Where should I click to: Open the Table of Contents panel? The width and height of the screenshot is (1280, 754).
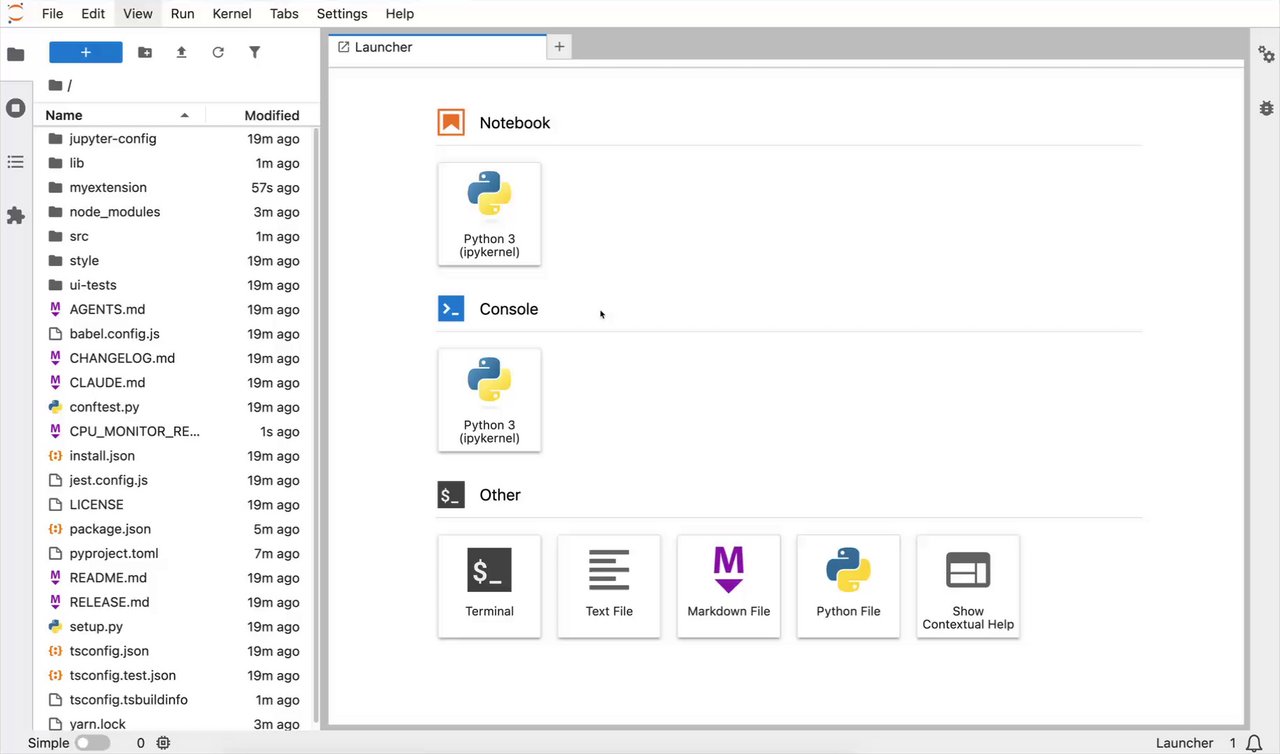pyautogui.click(x=16, y=162)
